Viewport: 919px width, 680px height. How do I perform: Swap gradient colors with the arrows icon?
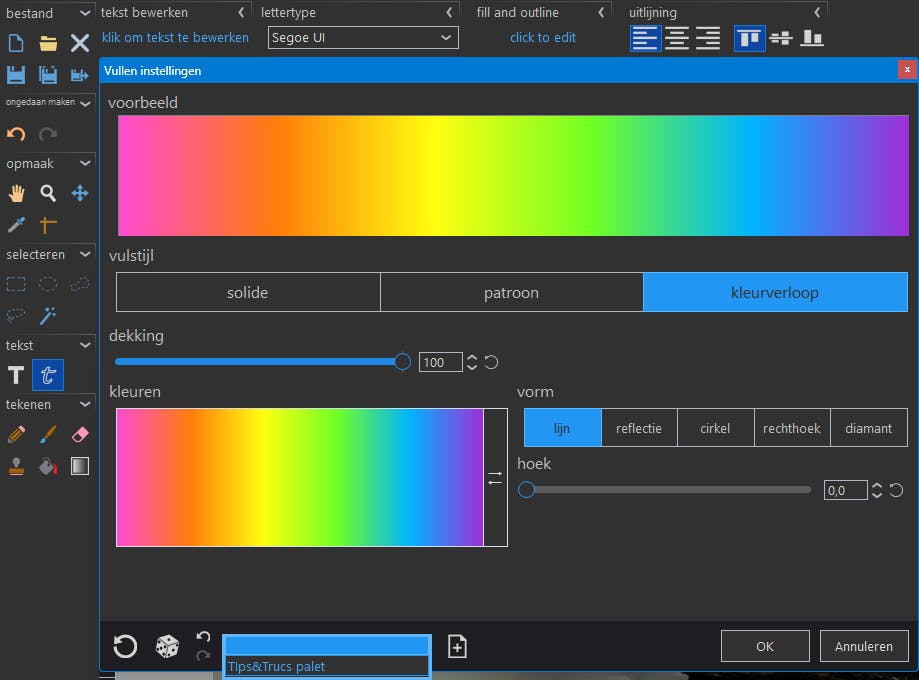point(495,478)
